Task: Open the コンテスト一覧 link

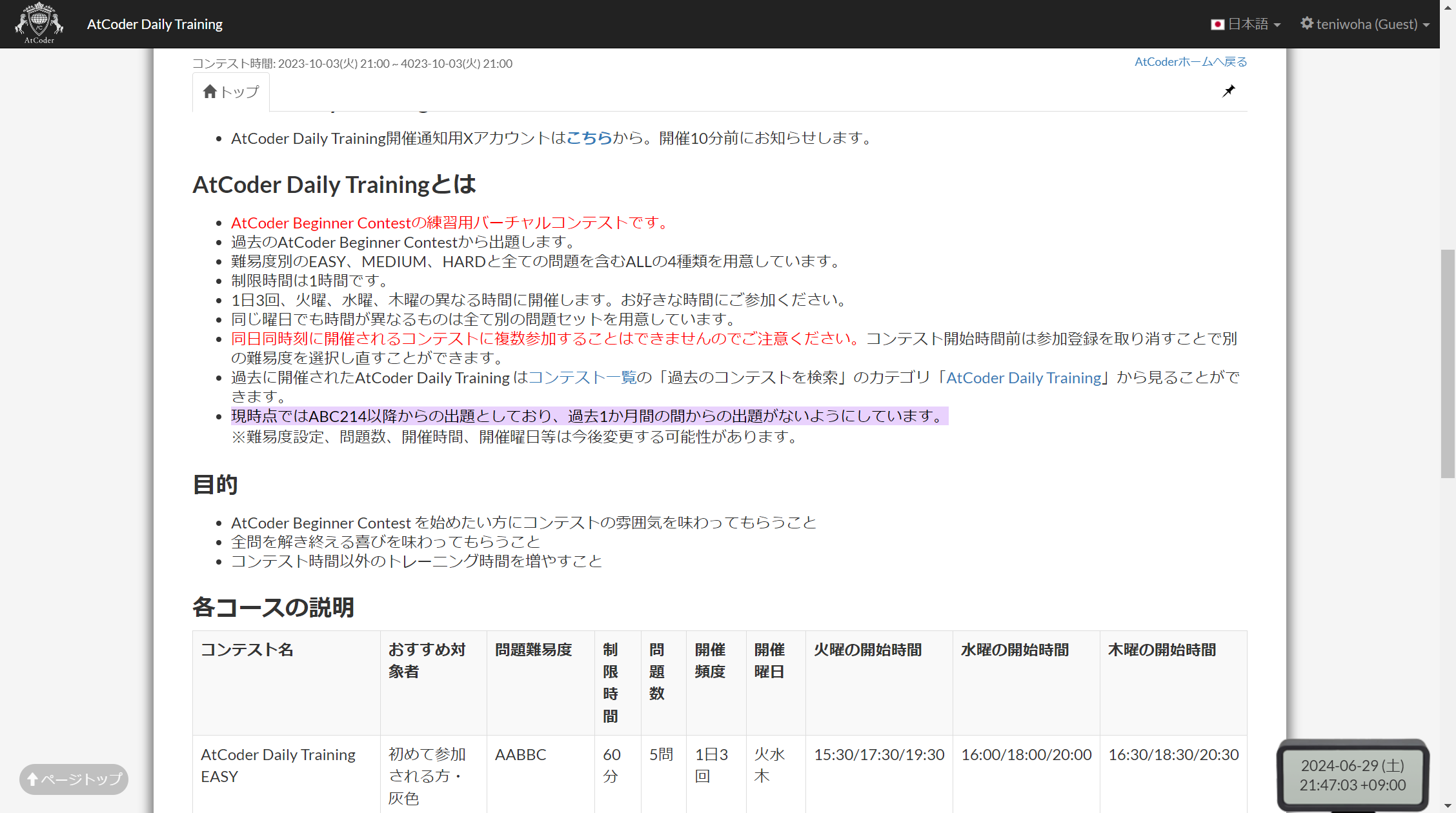Action: (x=581, y=377)
